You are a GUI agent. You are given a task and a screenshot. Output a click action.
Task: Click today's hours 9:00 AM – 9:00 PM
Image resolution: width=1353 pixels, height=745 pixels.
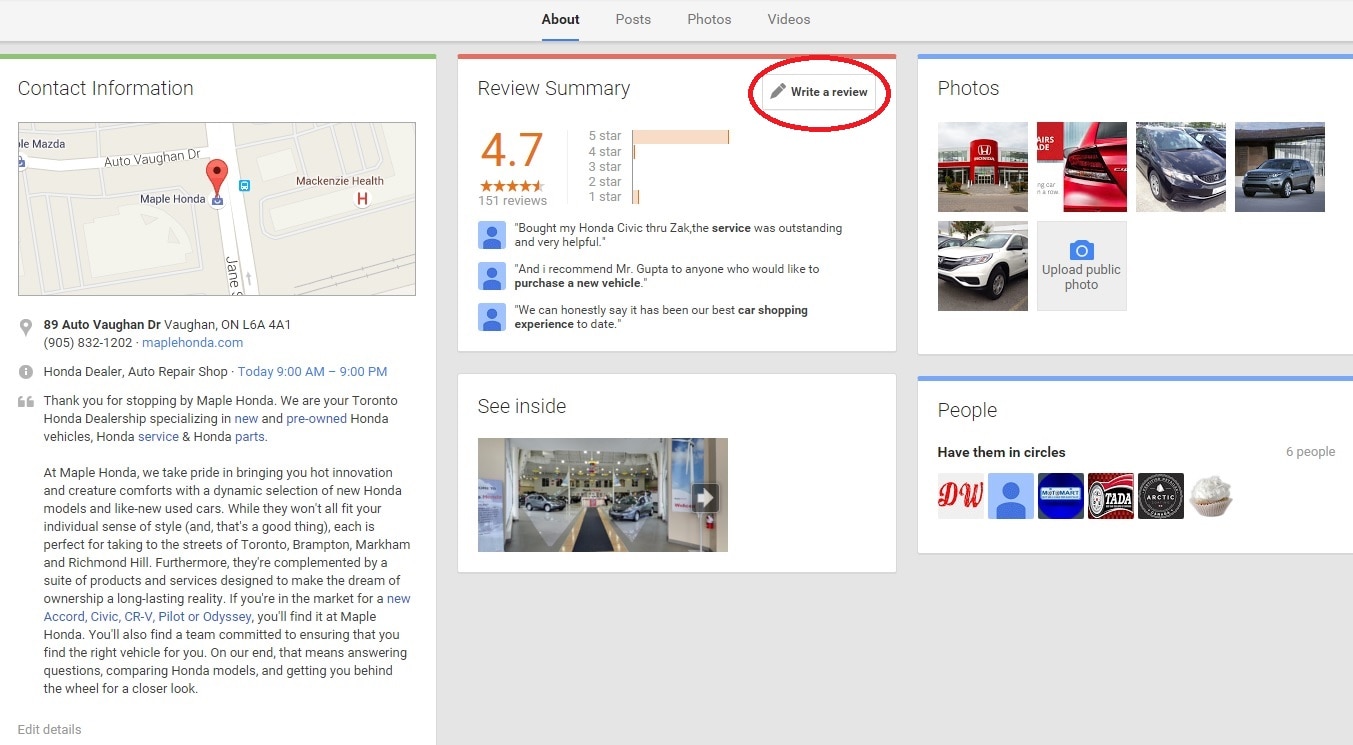tap(312, 371)
